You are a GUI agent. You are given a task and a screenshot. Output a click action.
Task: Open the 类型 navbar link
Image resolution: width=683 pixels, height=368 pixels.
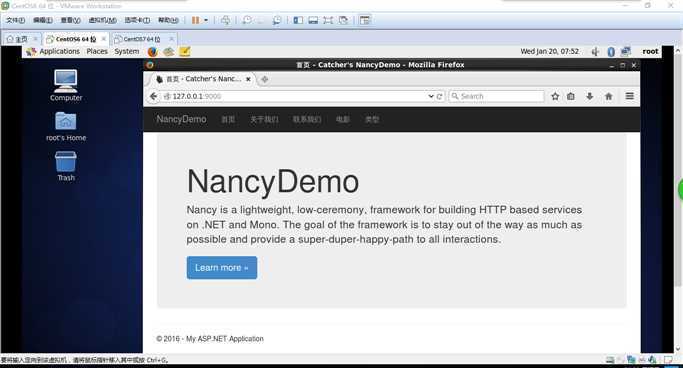point(372,119)
